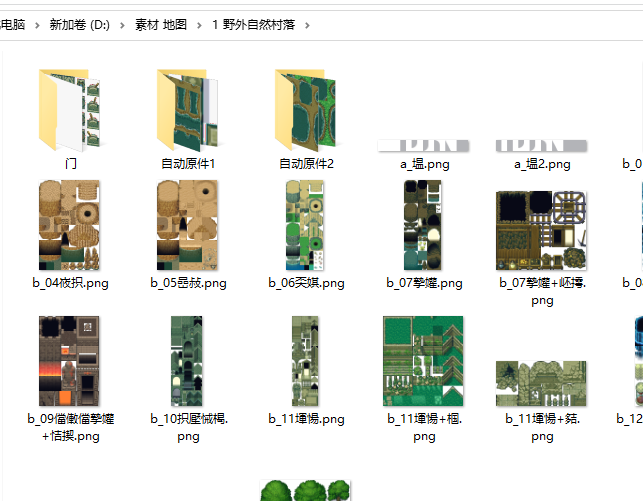Select the b_11揮愓+銡 mossy ruins thumbnail

pos(541,383)
